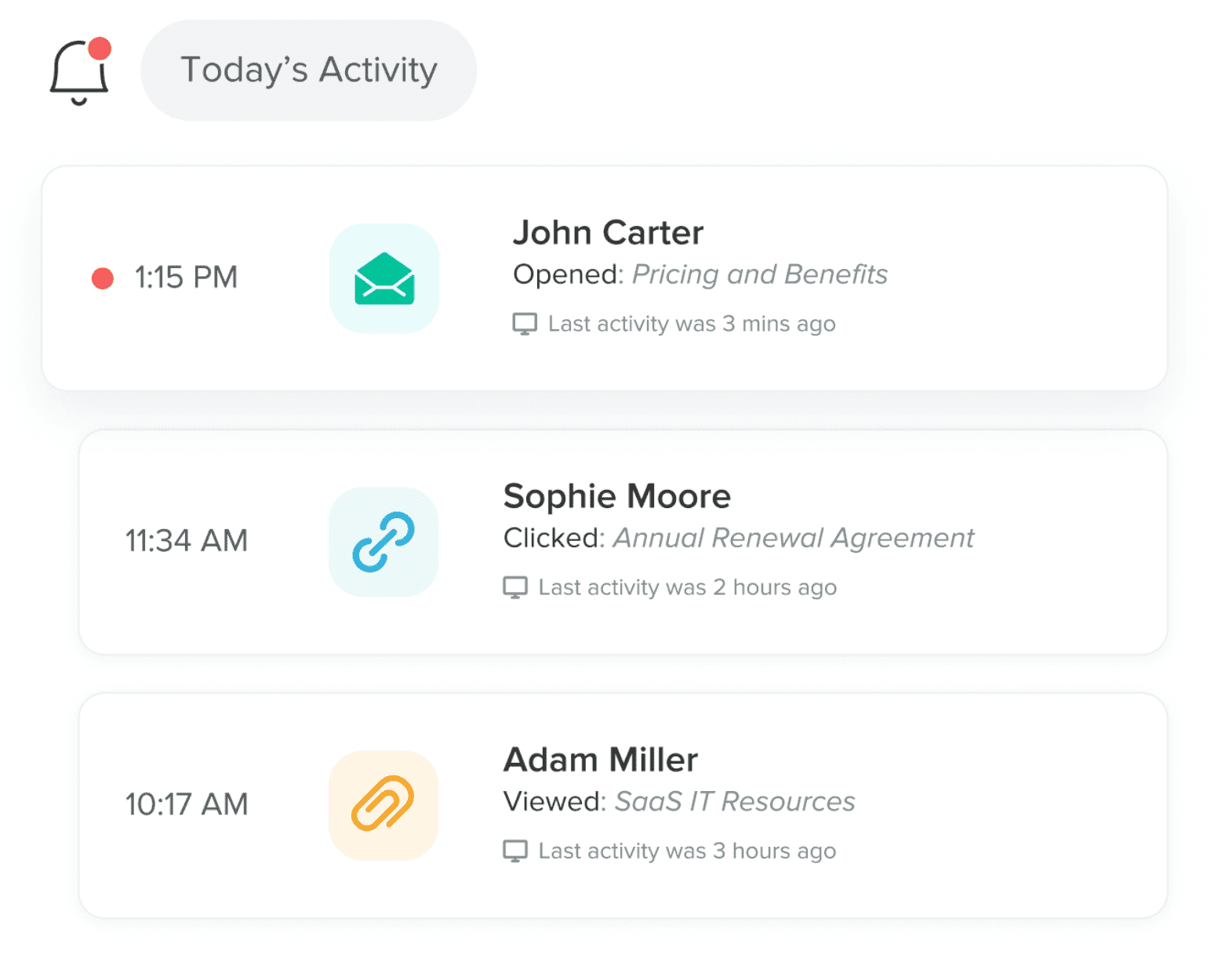Select the Adam Miller name
The image size is (1214, 980).
pyautogui.click(x=600, y=760)
